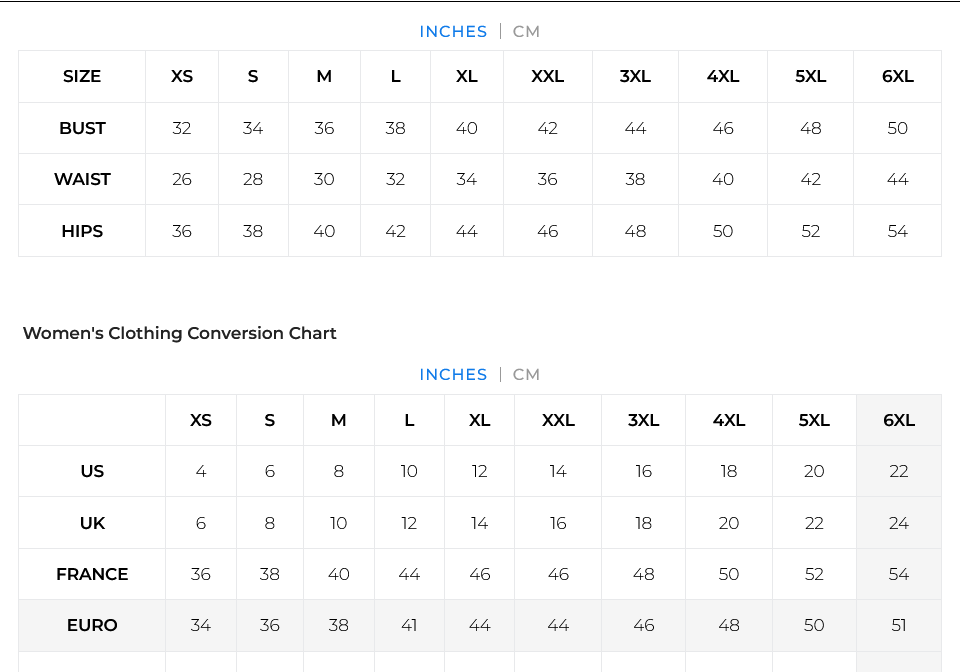
Task: Select INCHES above the body measurement table
Action: [x=453, y=31]
